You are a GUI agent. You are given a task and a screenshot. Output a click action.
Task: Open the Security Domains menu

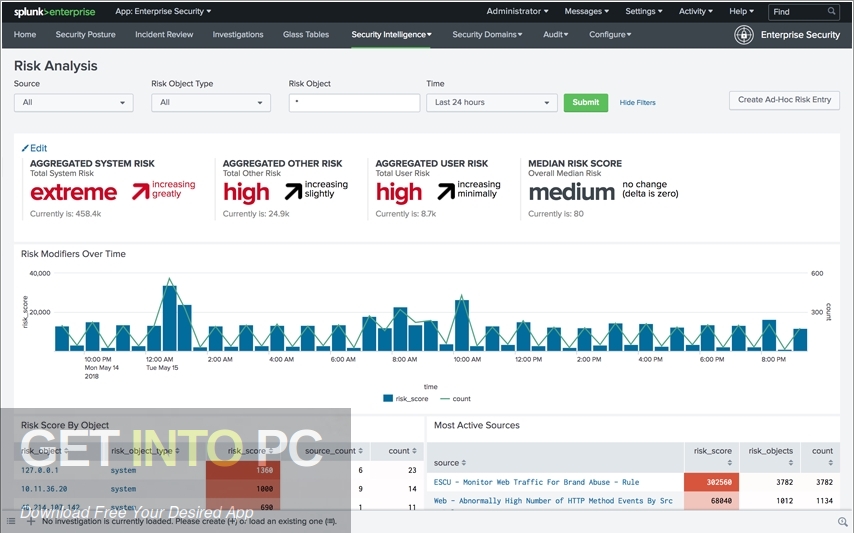(x=487, y=34)
